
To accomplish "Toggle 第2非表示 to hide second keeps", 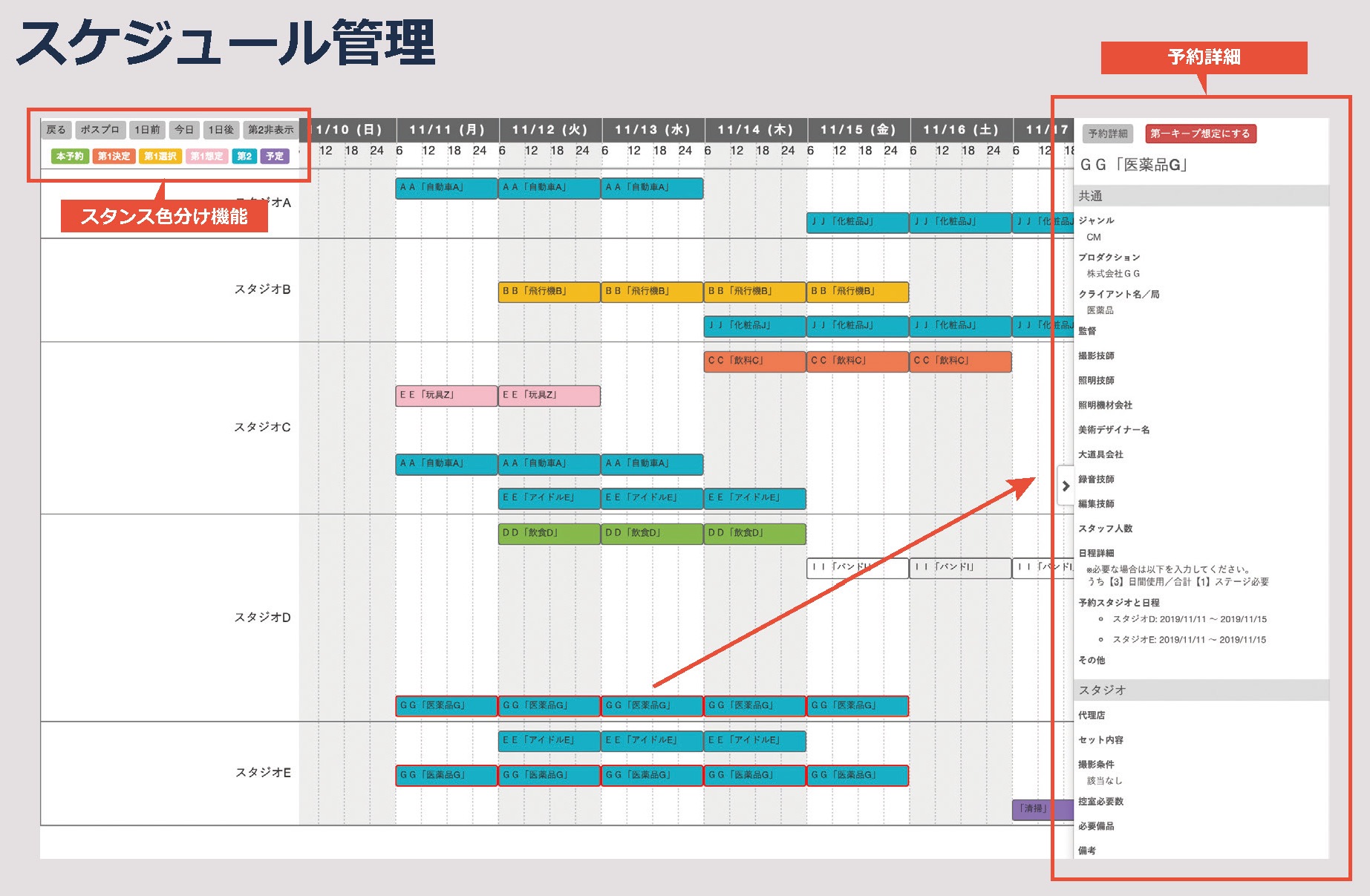I will (270, 130).
